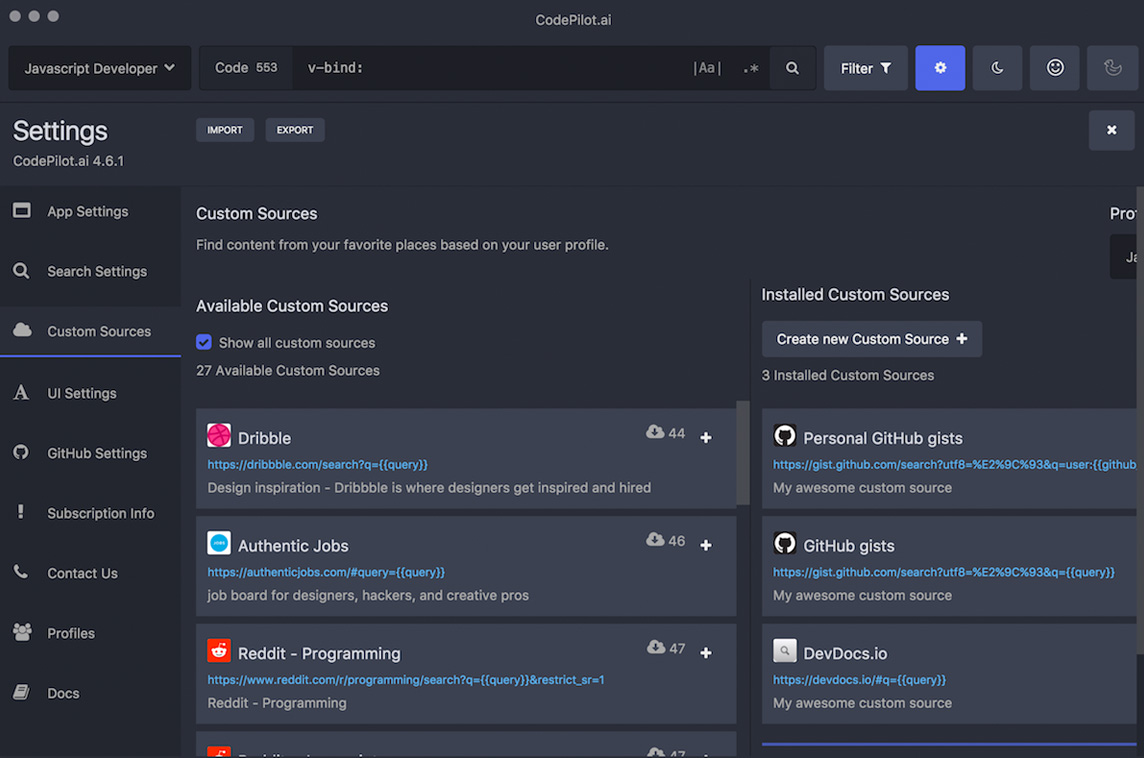Close the Settings panel
Viewport: 1144px width, 758px height.
1111,130
